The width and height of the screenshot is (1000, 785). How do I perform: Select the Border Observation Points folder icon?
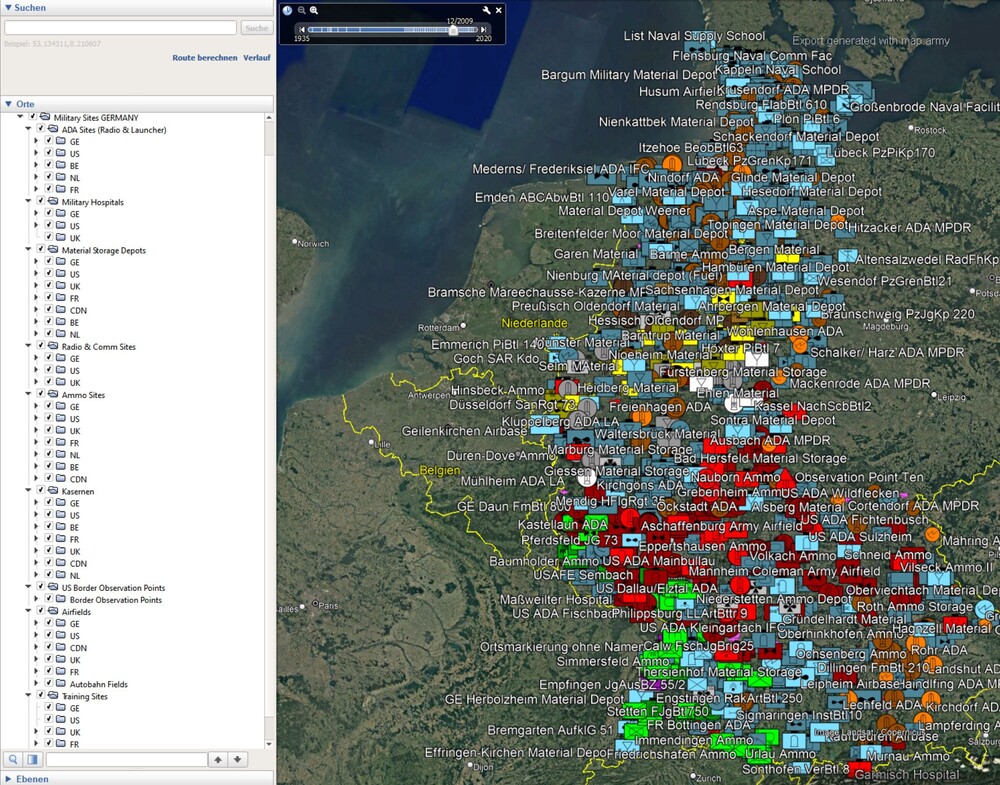click(61, 599)
